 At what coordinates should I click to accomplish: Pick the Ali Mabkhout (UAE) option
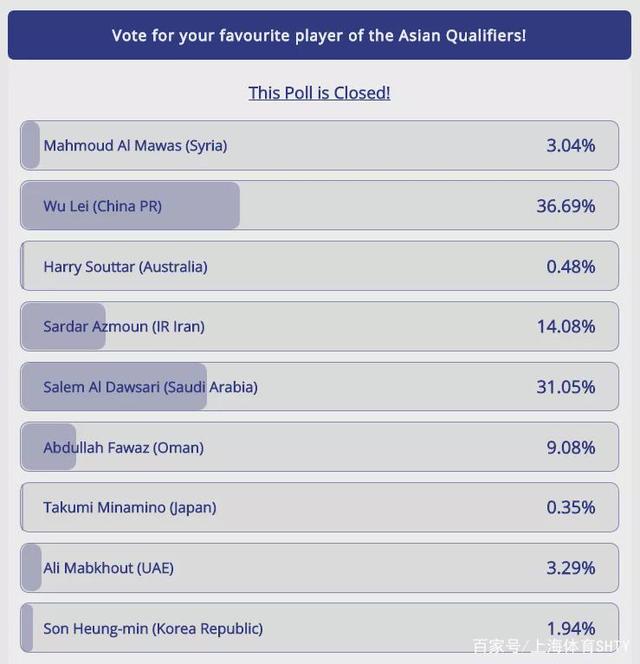108,568
